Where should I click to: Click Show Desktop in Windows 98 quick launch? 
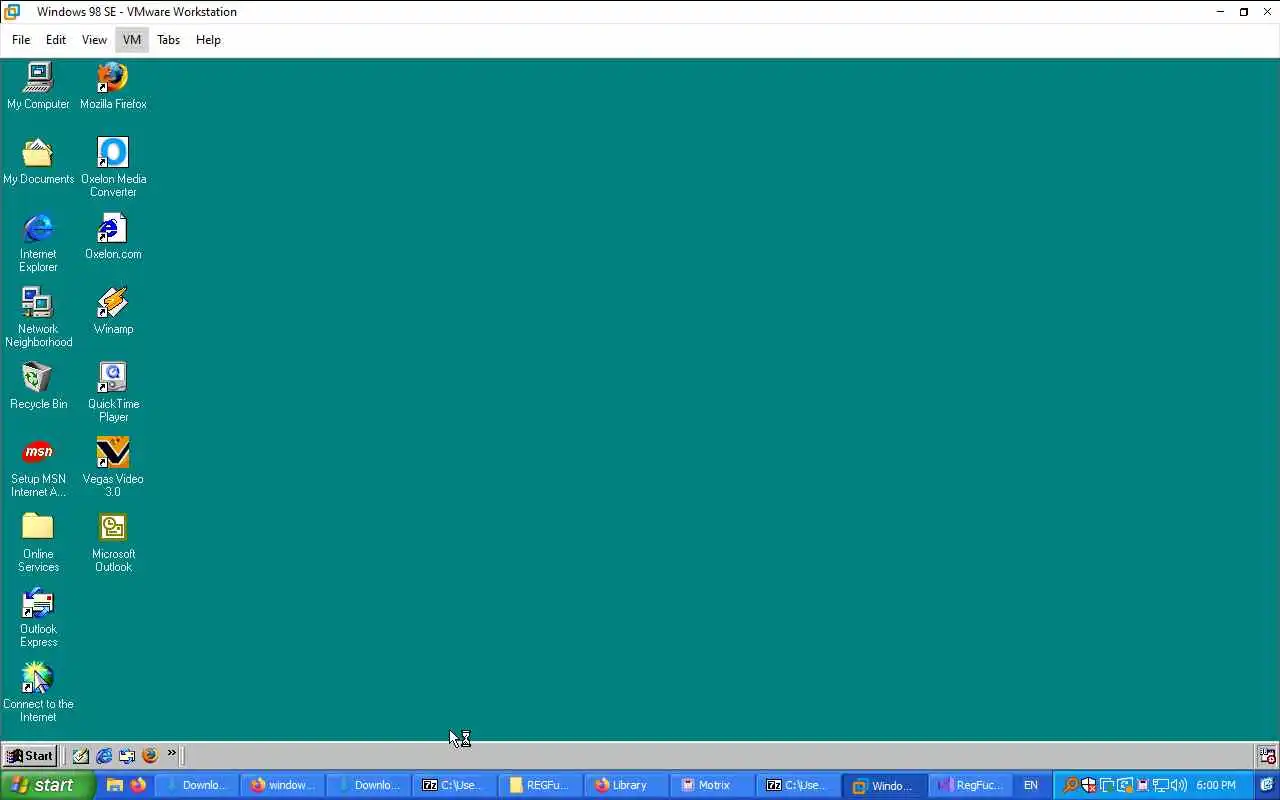81,756
